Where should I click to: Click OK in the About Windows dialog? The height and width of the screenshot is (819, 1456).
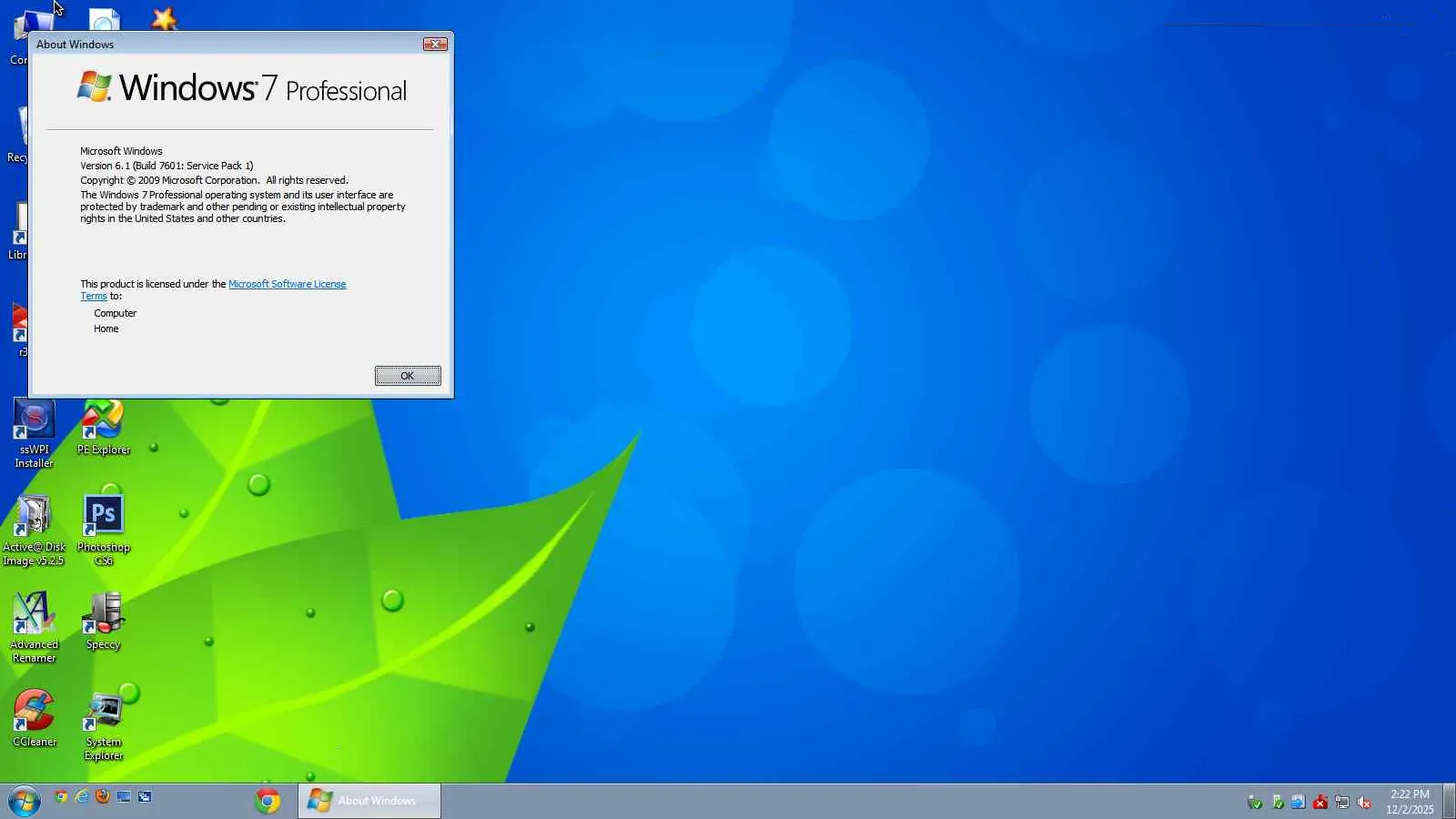(408, 376)
